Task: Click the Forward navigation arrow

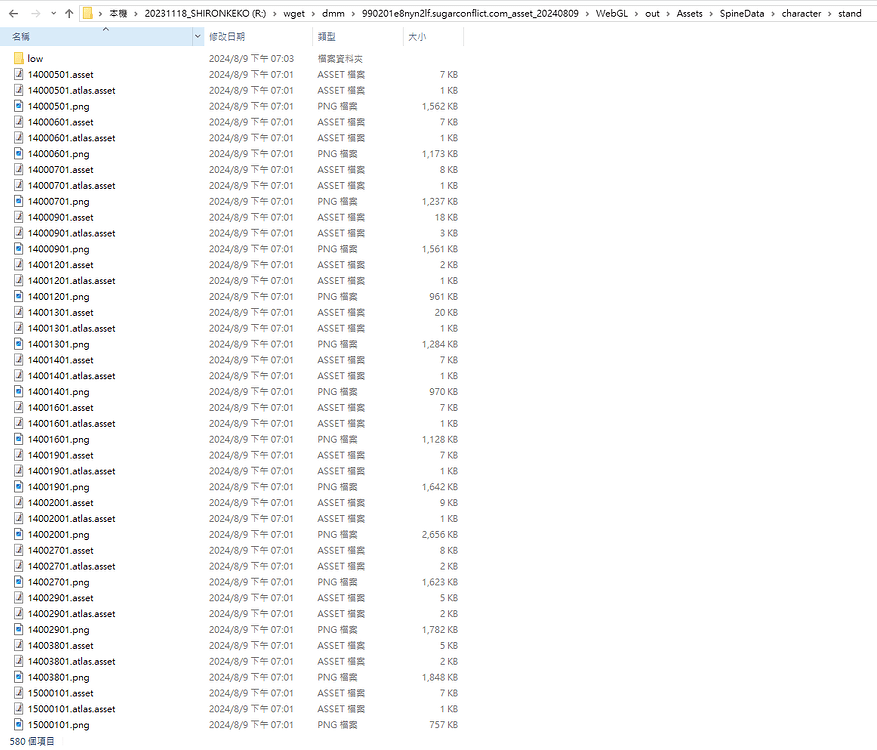Action: point(35,14)
